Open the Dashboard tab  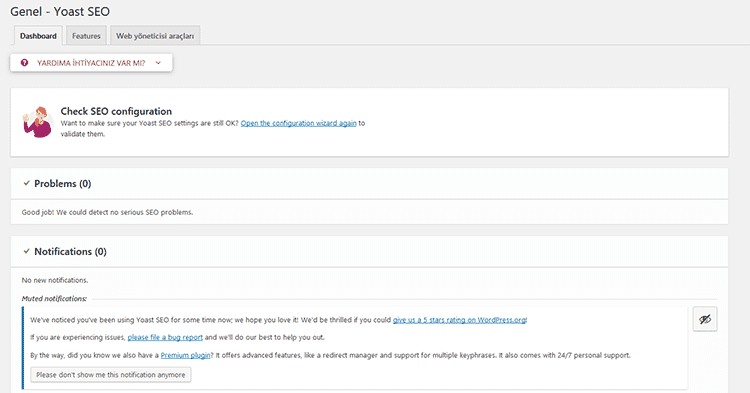pos(38,36)
